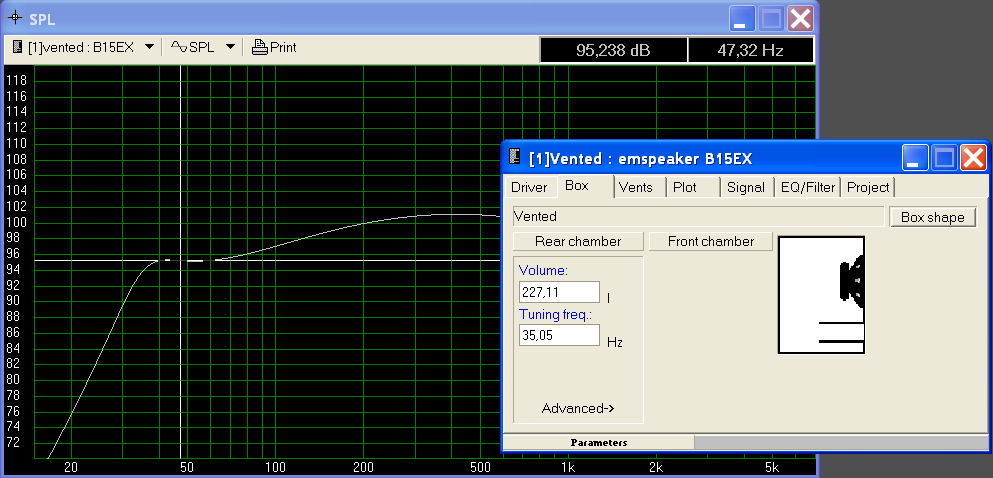Open the Signal tab
The height and width of the screenshot is (478, 993).
(x=748, y=187)
